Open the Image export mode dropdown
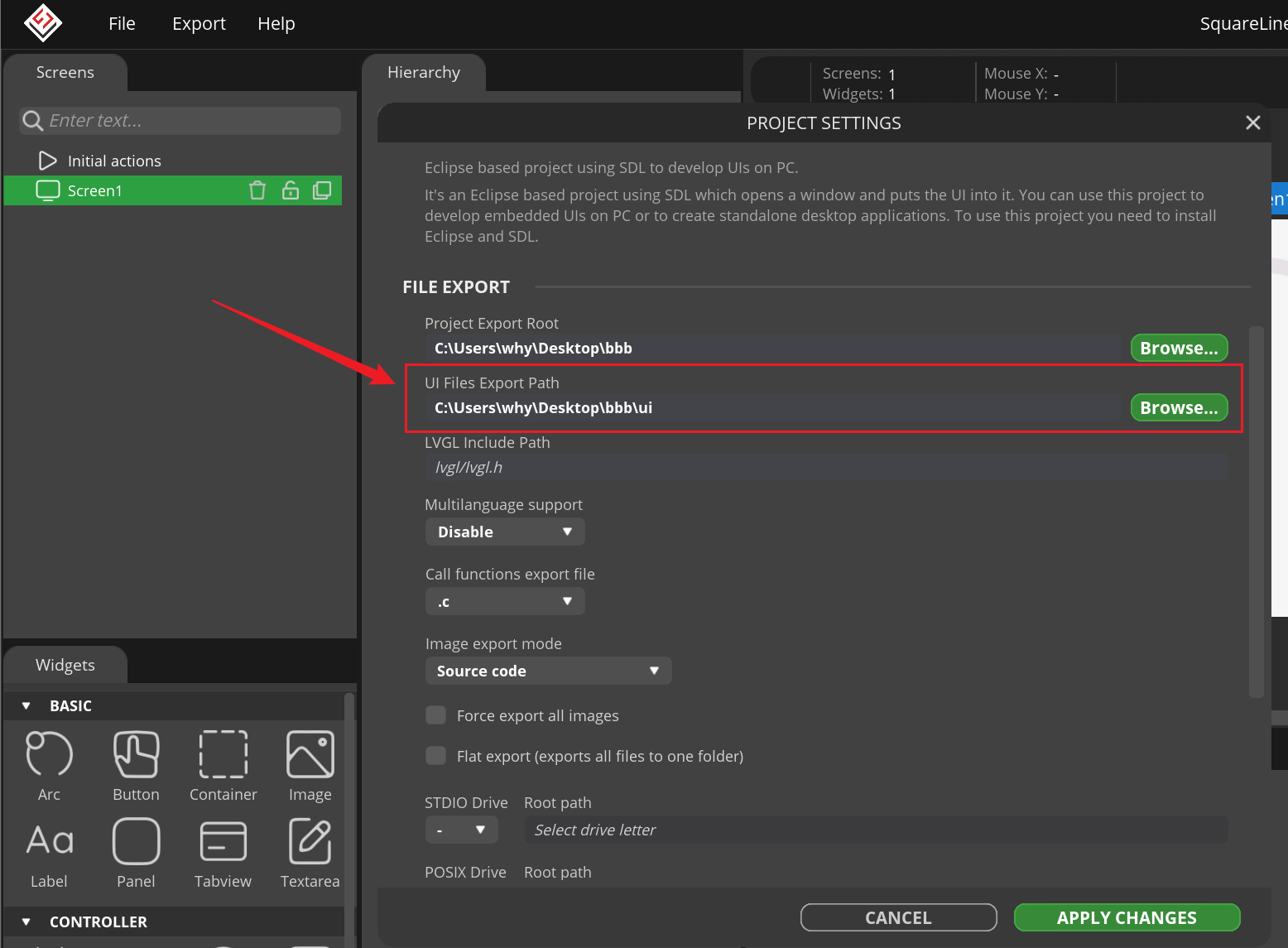The image size is (1288, 948). [x=548, y=671]
